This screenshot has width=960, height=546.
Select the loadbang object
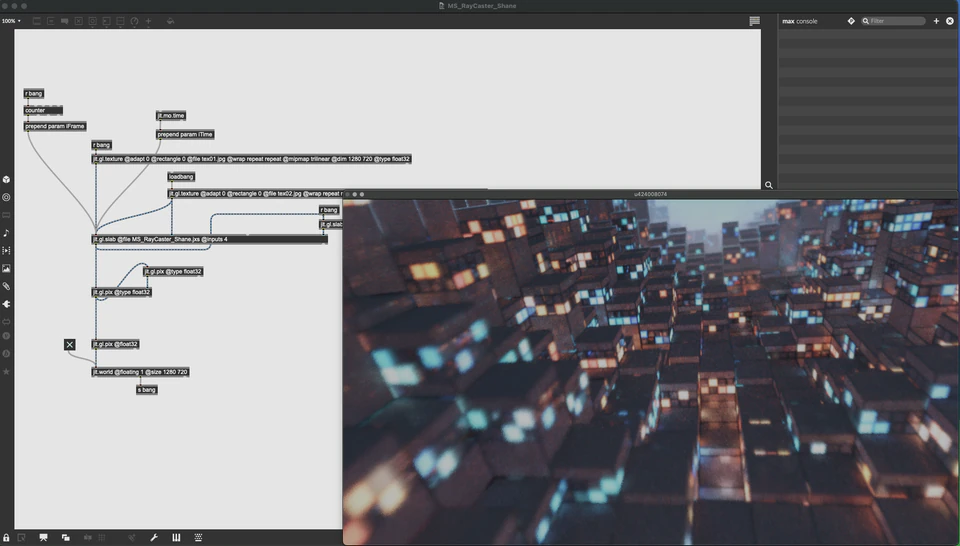[x=181, y=177]
